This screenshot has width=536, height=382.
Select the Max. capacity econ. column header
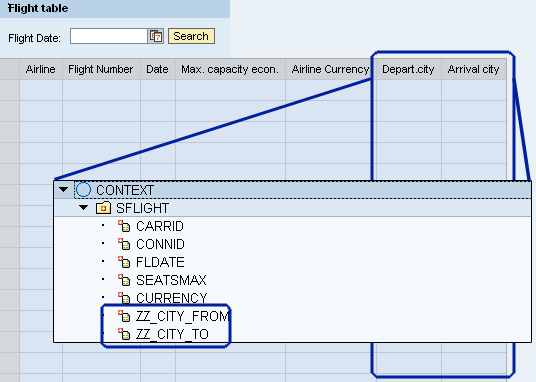[230, 69]
